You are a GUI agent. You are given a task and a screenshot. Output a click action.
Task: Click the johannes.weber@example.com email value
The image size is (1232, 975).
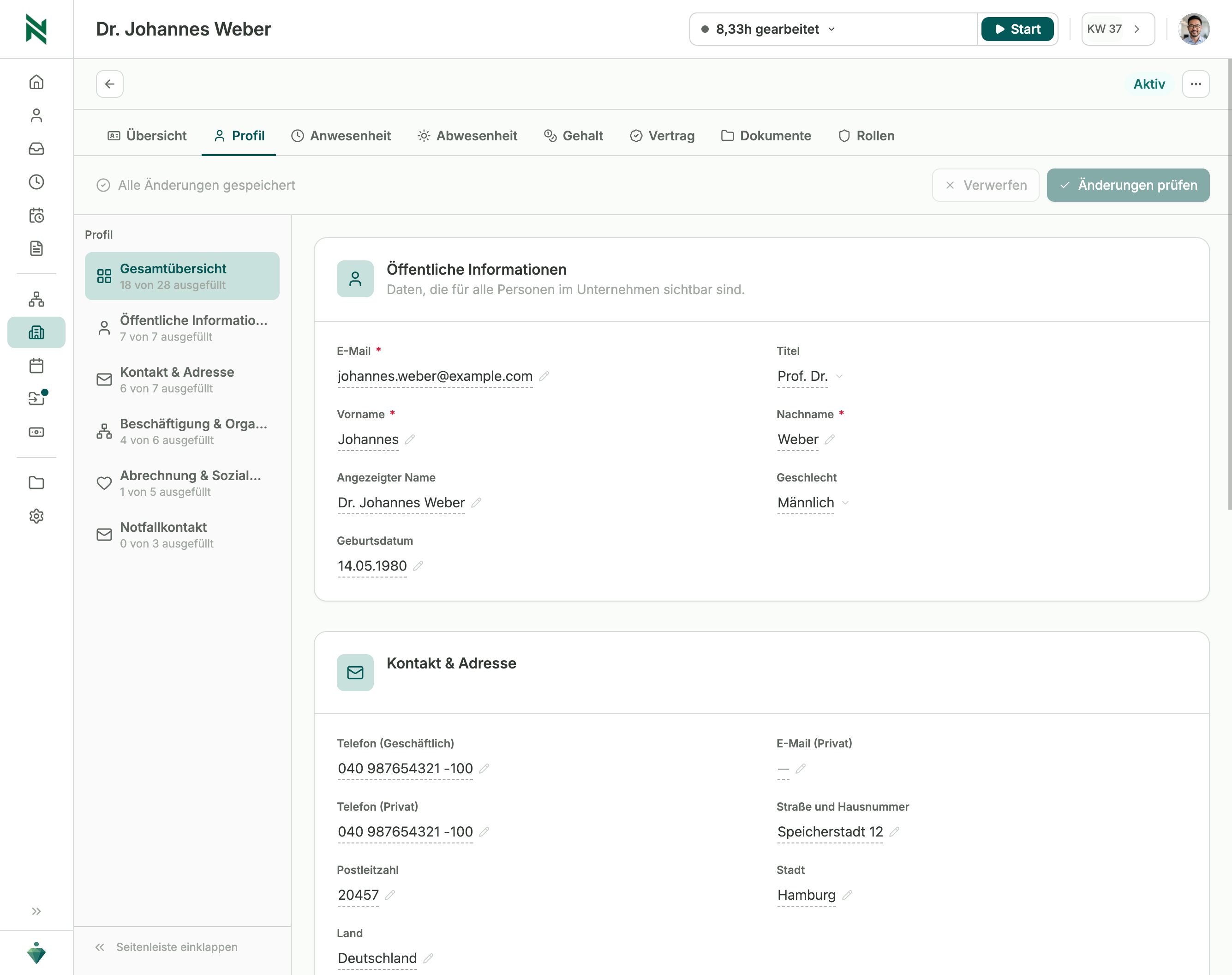435,376
